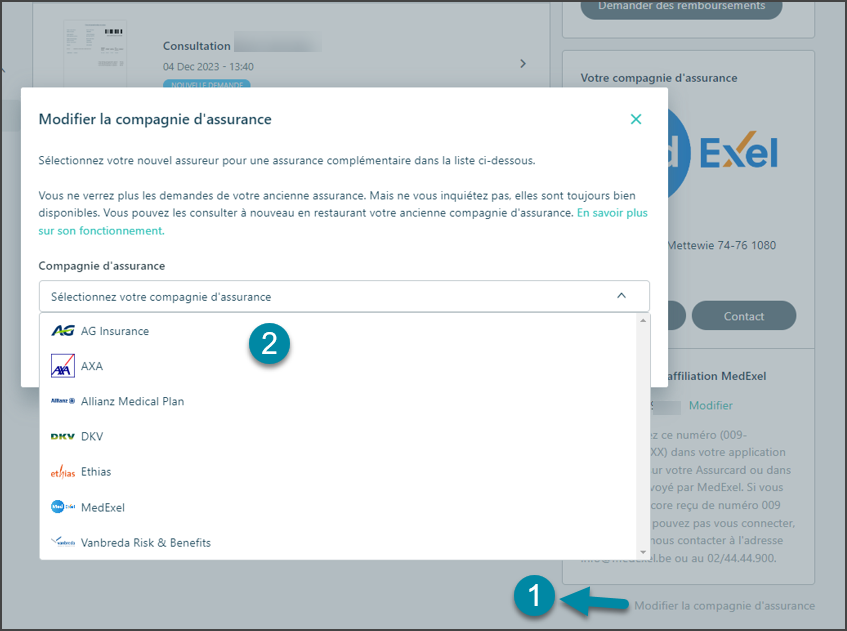Click the Allianz logo icon
Image resolution: width=847 pixels, height=631 pixels.
coord(63,401)
